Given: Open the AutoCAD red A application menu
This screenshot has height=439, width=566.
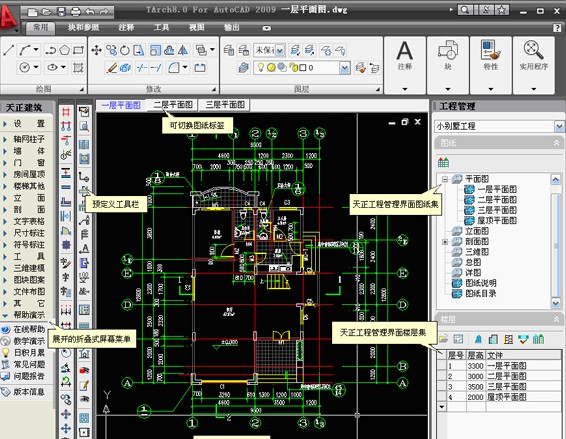Looking at the screenshot, I should point(8,17).
